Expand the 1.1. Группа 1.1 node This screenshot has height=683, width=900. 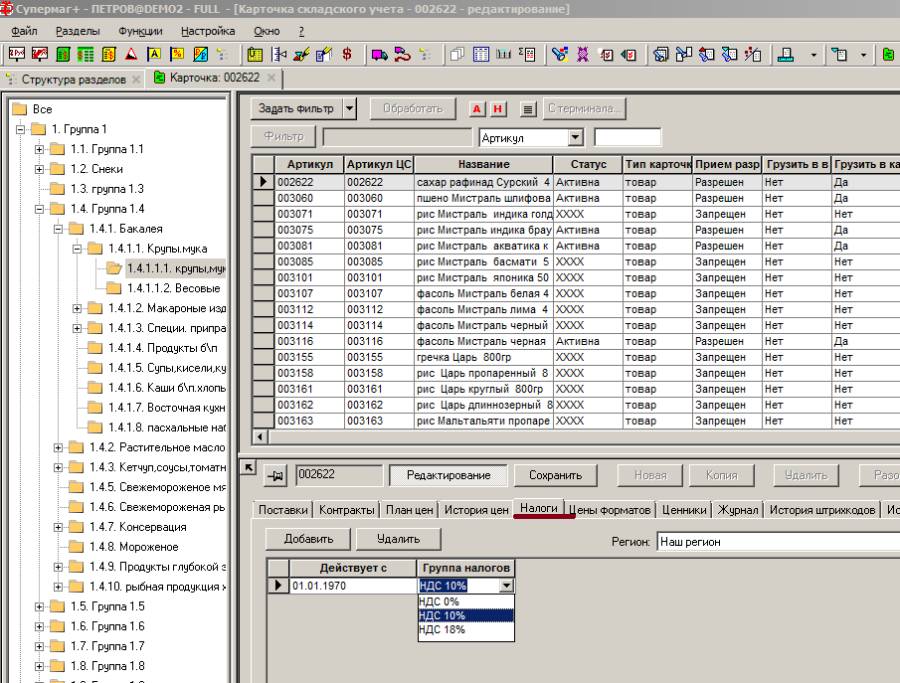[x=39, y=149]
